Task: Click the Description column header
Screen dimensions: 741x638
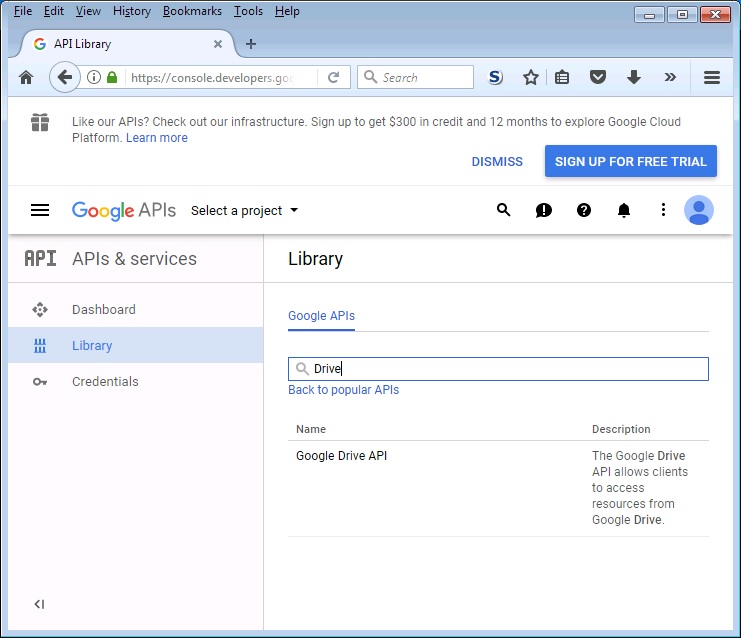Action: (621, 429)
